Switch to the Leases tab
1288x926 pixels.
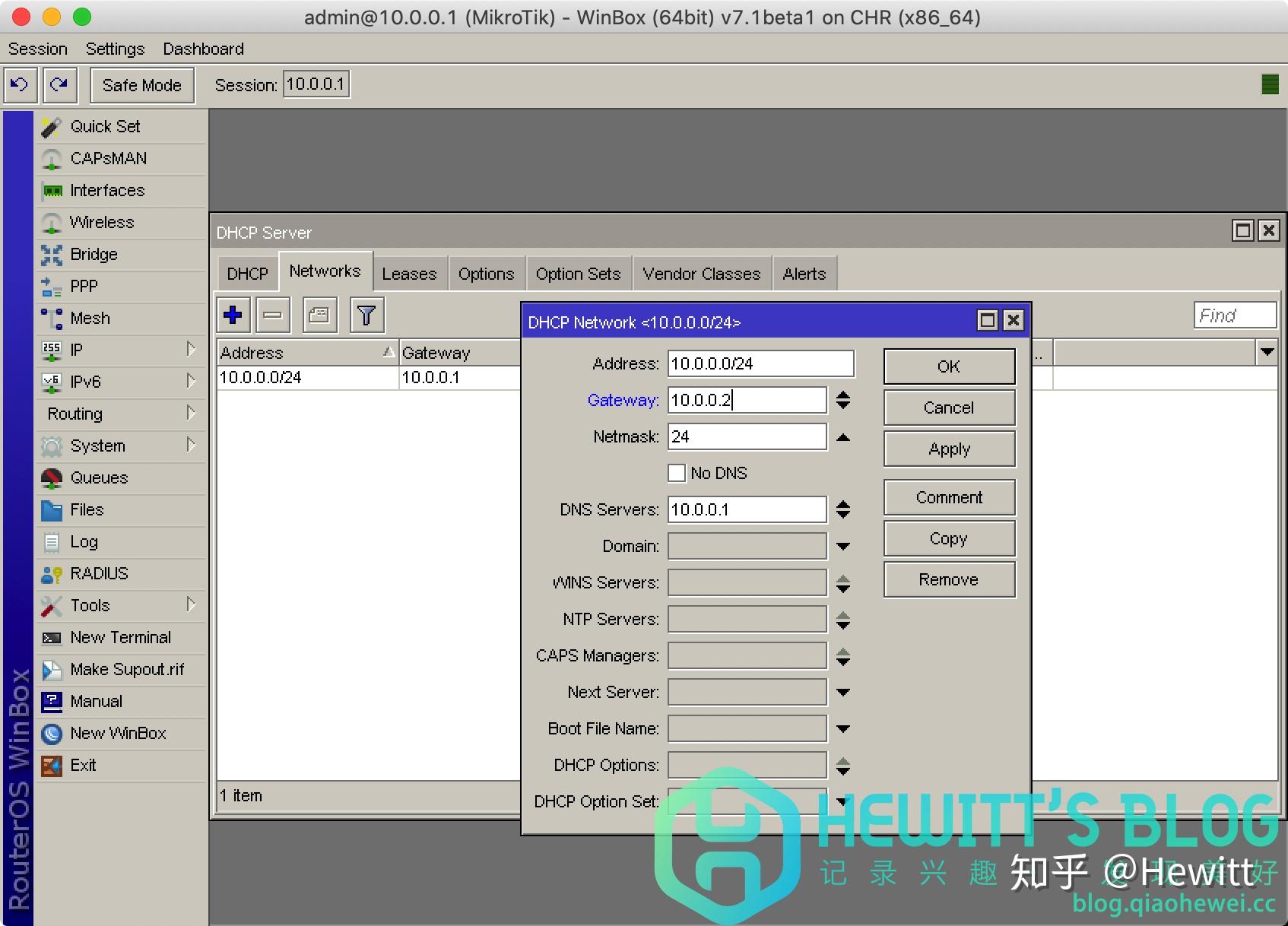(410, 273)
